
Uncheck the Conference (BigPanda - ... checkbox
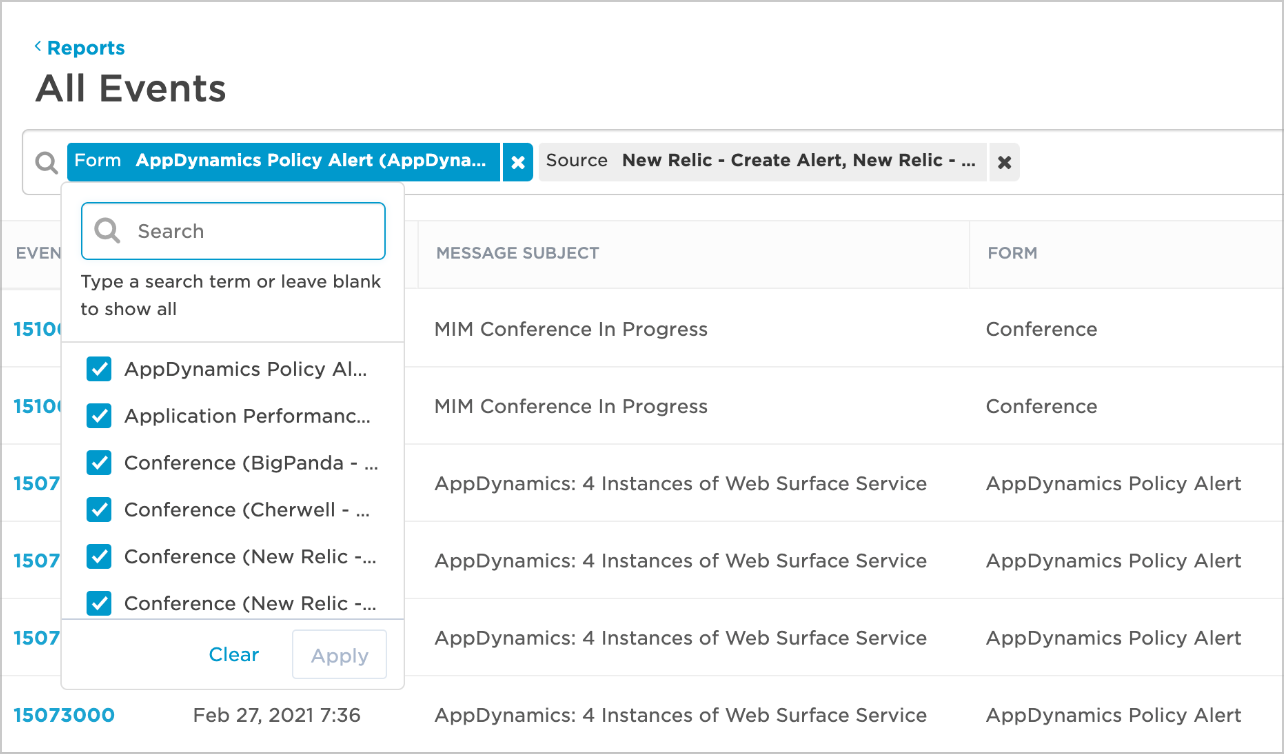pos(99,463)
